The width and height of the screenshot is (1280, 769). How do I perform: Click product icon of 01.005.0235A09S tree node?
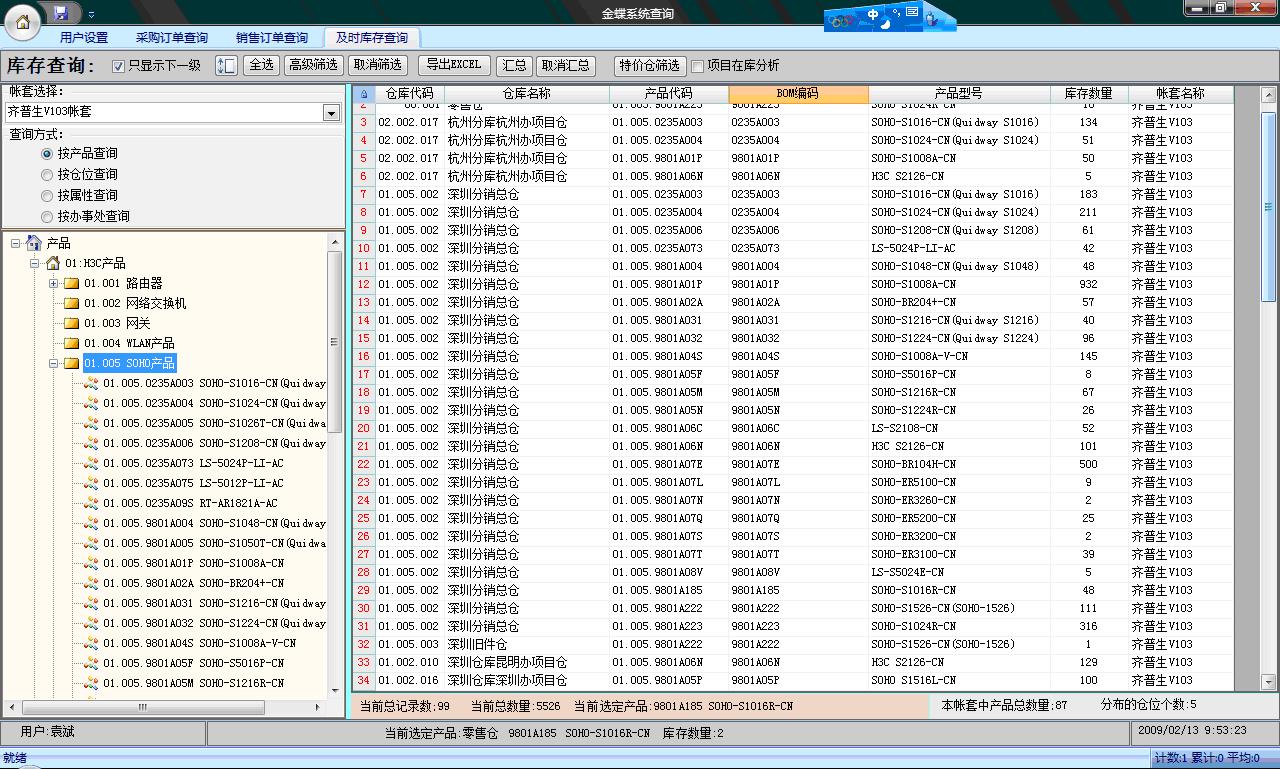coord(91,503)
